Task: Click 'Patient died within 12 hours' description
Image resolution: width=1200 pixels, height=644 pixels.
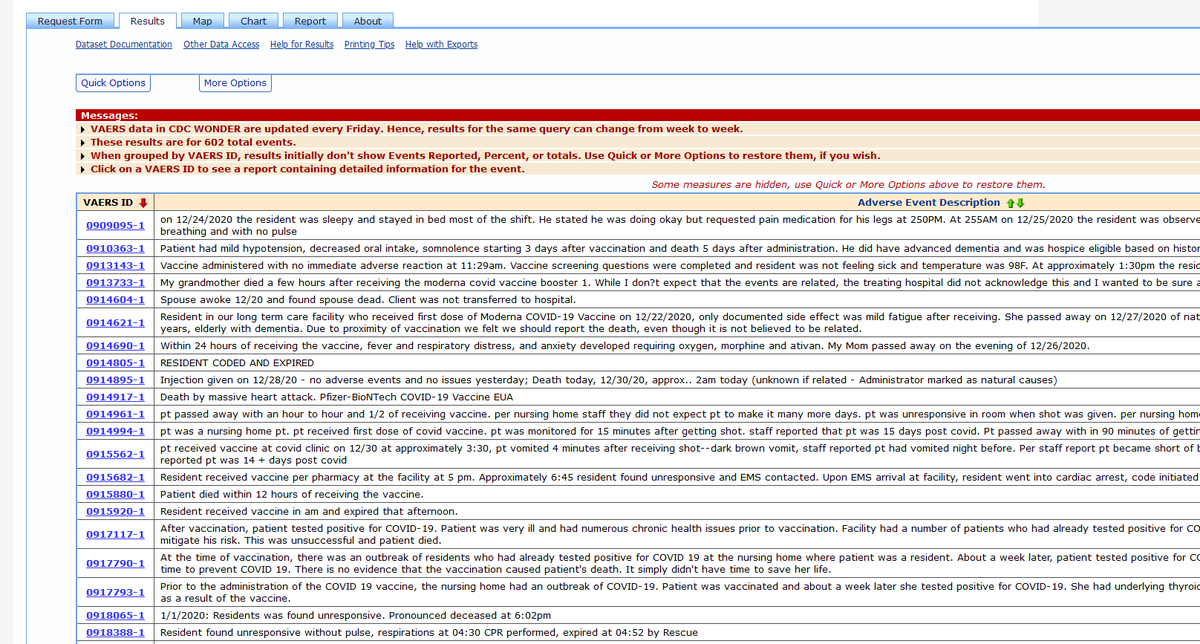Action: (291, 494)
